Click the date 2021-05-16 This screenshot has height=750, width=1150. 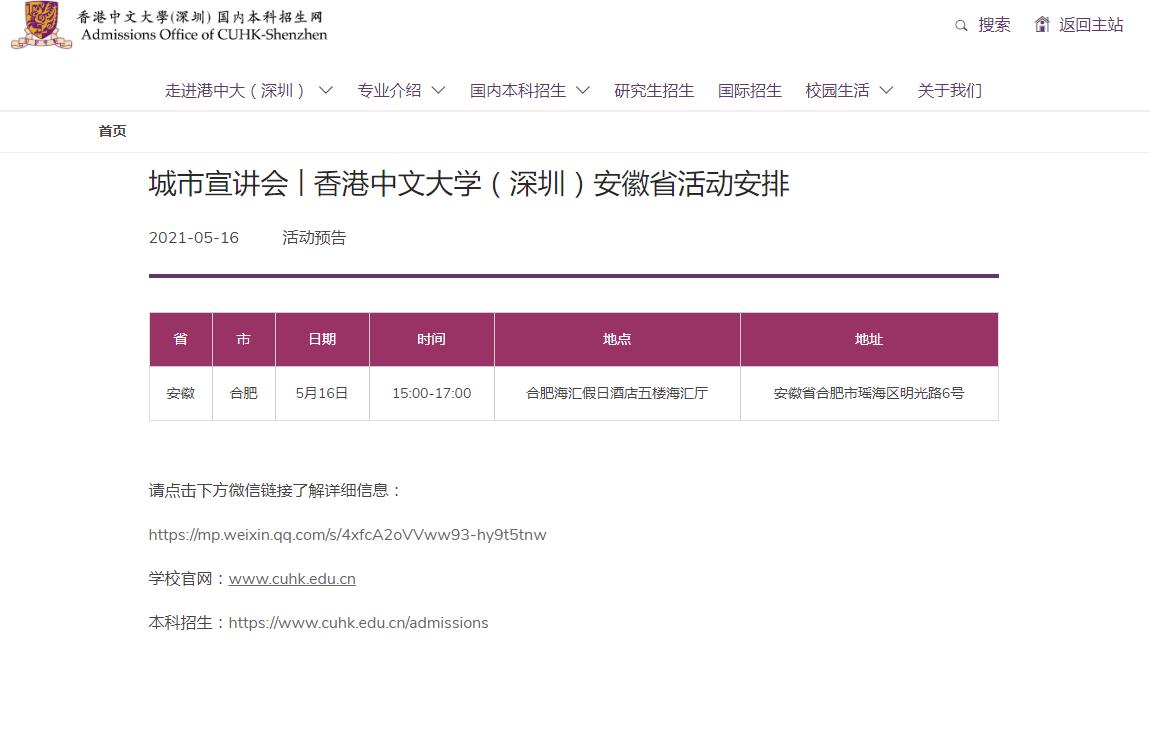[x=194, y=238]
